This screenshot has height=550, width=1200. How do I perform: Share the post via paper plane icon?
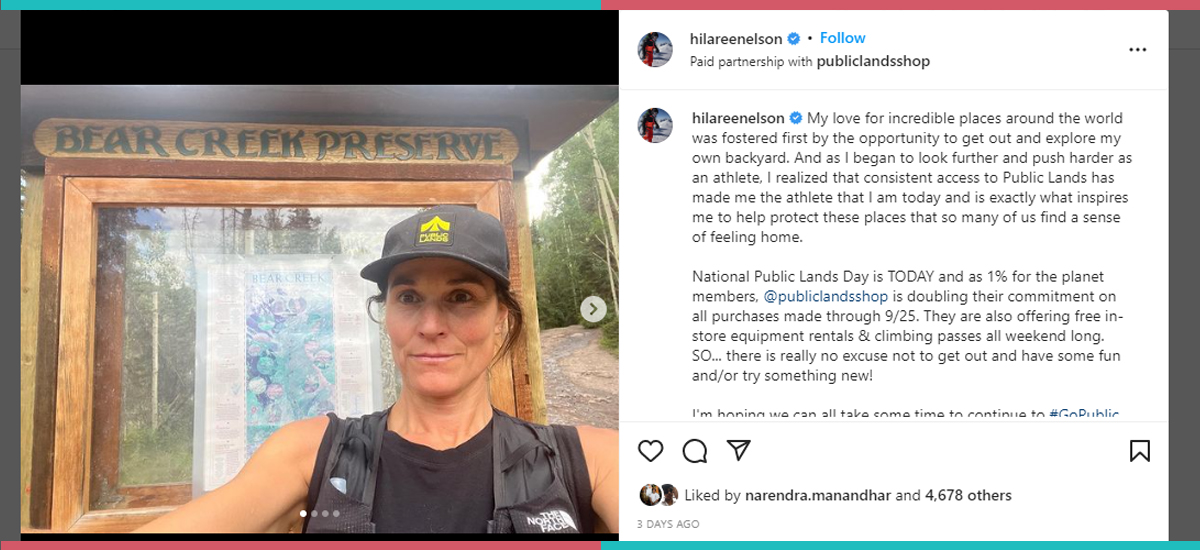click(x=738, y=450)
